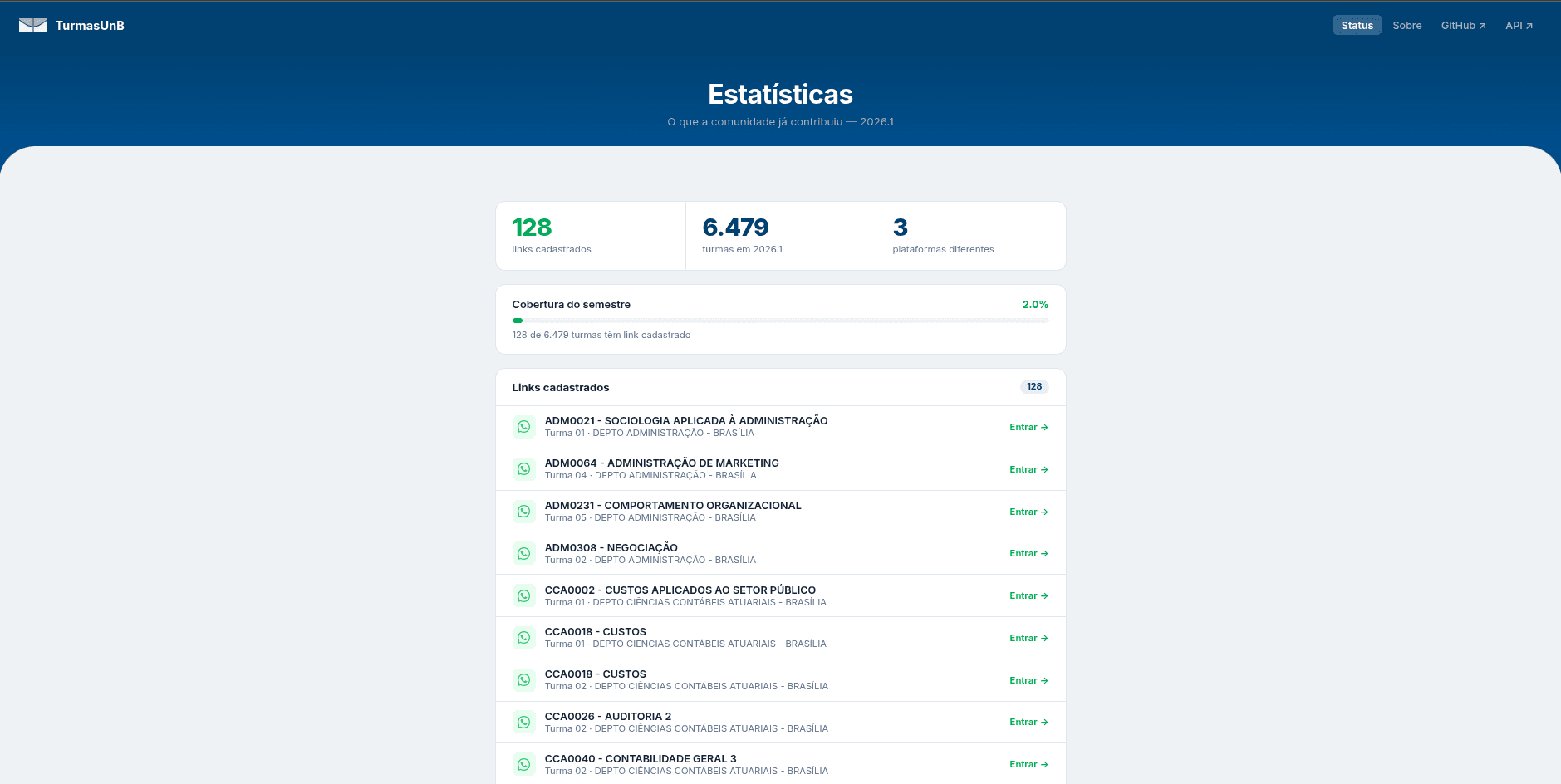This screenshot has height=784, width=1561.
Task: Click WhatsApp icon for CCA0018 Custos Turma 01
Action: [x=523, y=638]
